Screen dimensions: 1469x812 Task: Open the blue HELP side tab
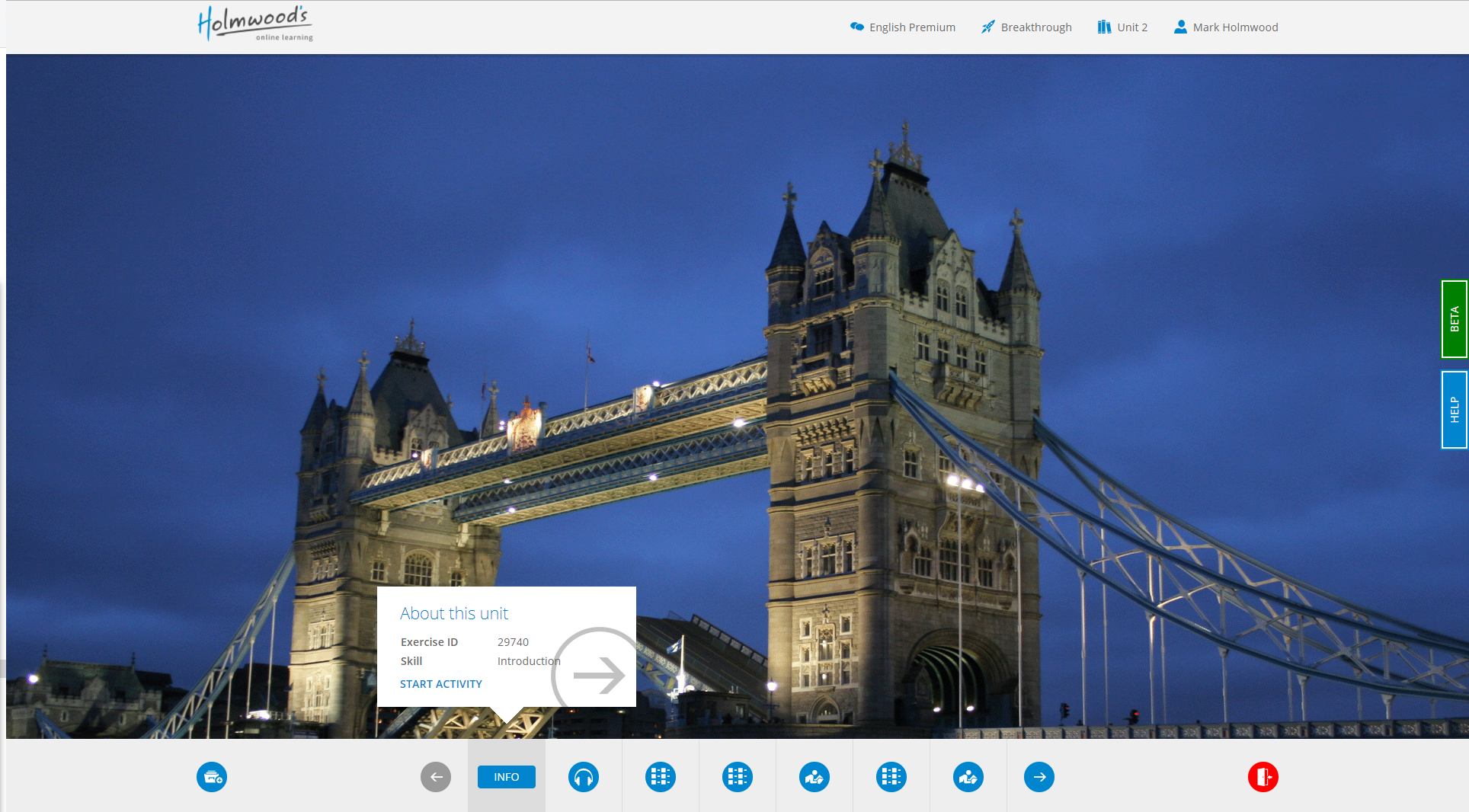coord(1454,410)
